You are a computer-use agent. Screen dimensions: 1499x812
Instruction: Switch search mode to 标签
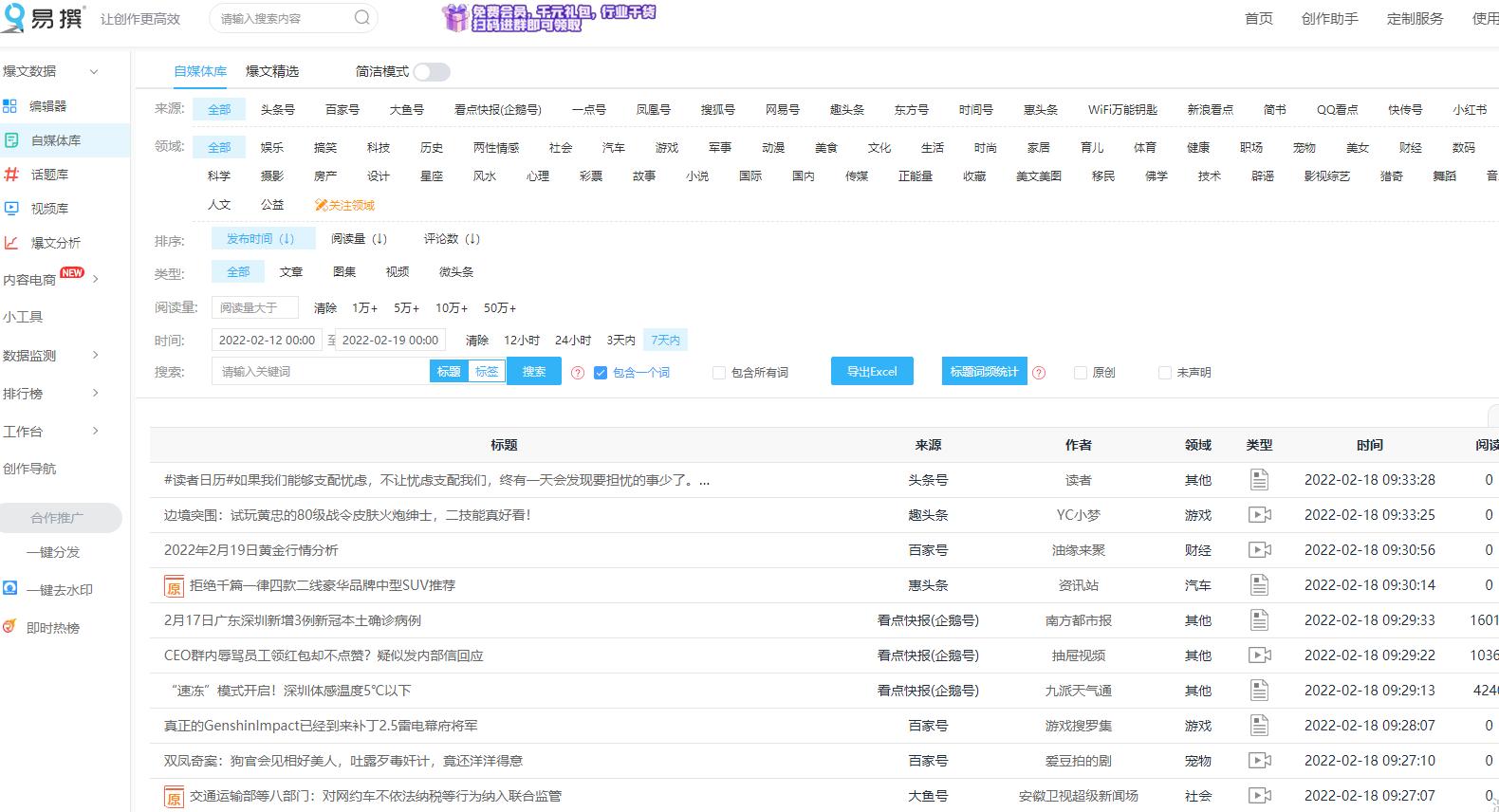pyautogui.click(x=487, y=372)
